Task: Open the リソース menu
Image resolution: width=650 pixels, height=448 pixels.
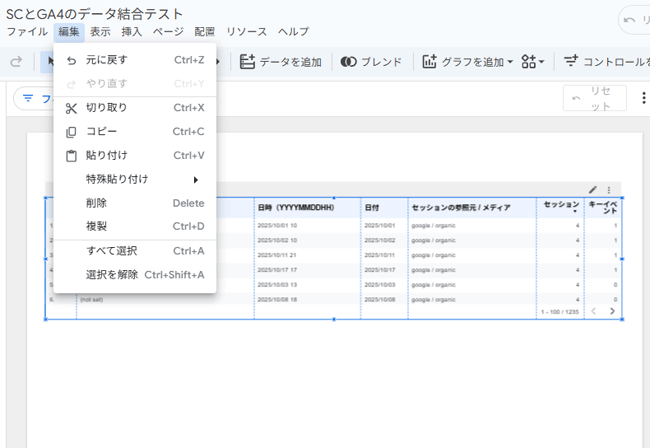Action: [x=247, y=31]
